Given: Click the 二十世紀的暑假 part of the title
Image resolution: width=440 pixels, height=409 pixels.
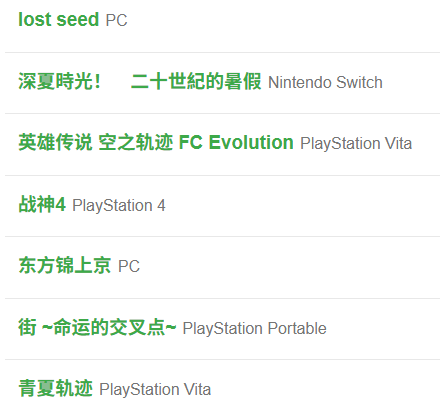Looking at the screenshot, I should [x=196, y=81].
